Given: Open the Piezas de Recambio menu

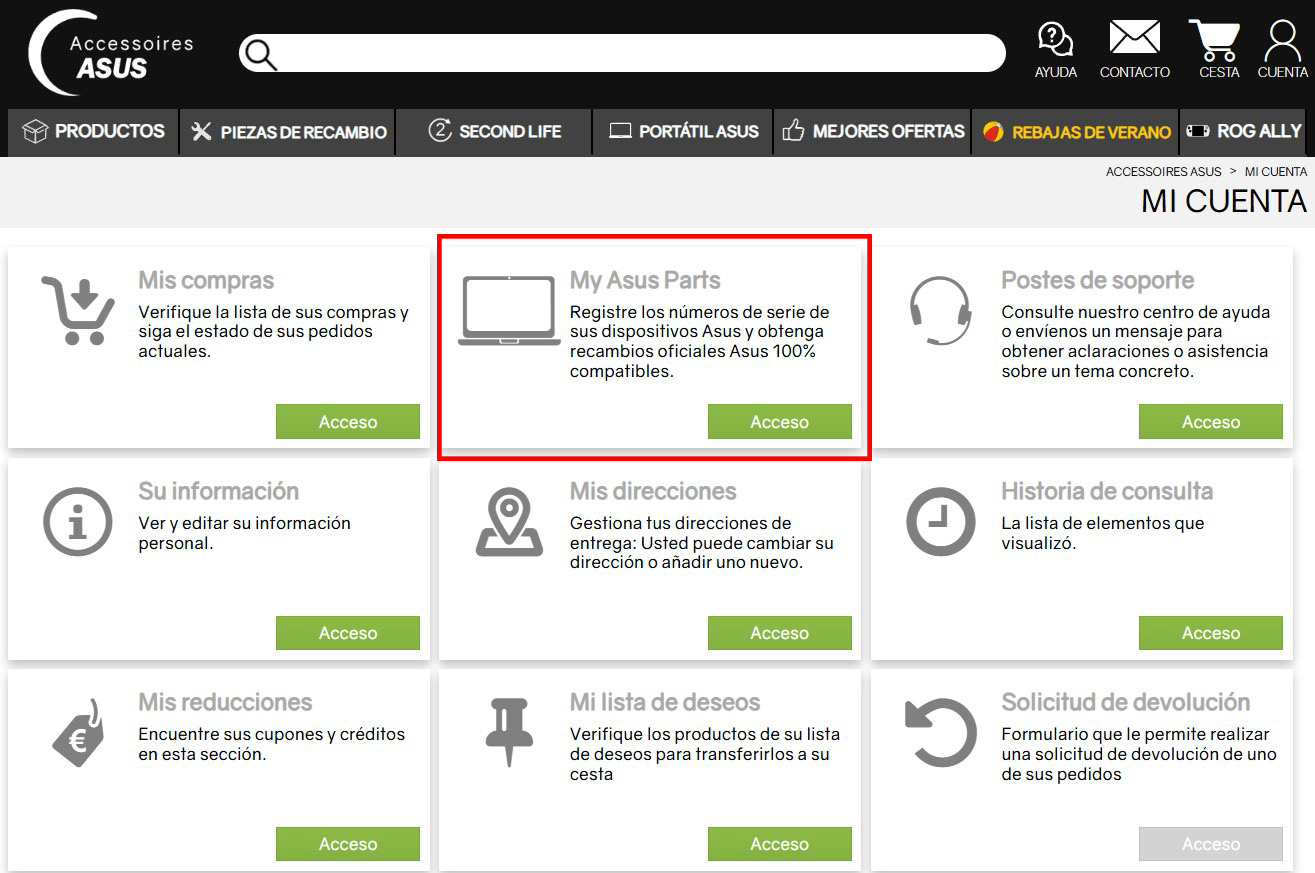Looking at the screenshot, I should pos(288,132).
